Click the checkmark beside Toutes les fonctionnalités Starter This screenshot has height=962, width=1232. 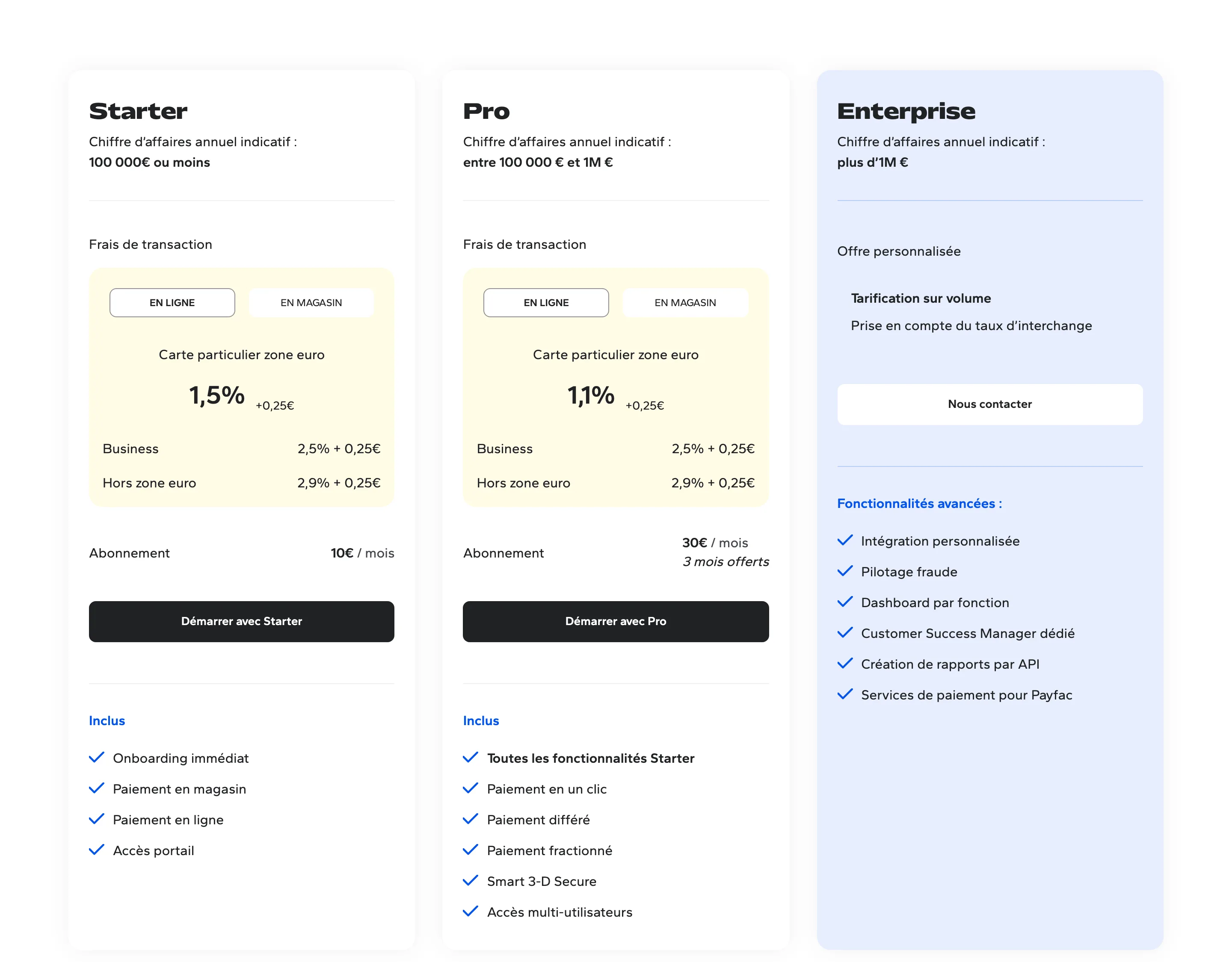[471, 757]
